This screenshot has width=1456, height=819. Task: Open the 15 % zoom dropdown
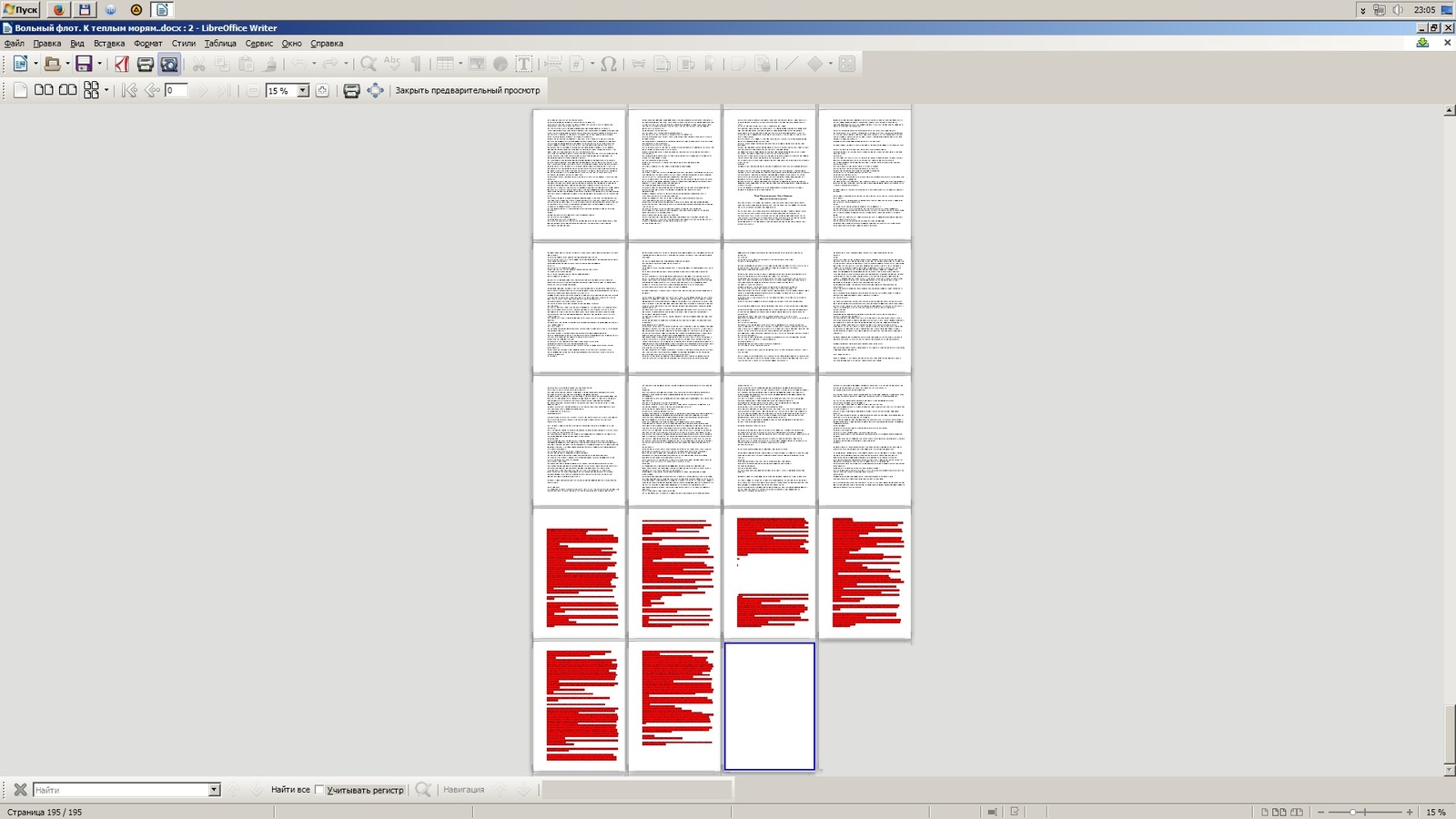303,90
